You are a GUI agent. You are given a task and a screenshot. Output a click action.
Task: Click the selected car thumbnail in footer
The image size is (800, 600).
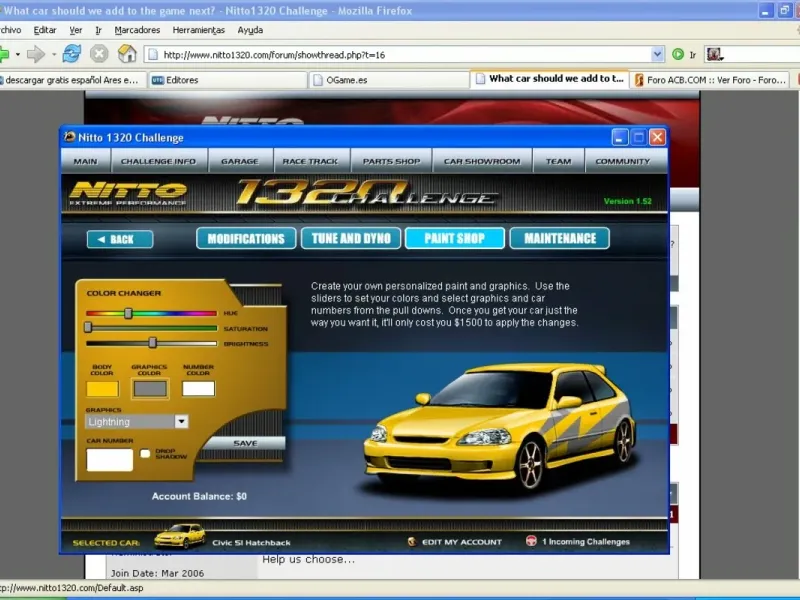pyautogui.click(x=179, y=537)
